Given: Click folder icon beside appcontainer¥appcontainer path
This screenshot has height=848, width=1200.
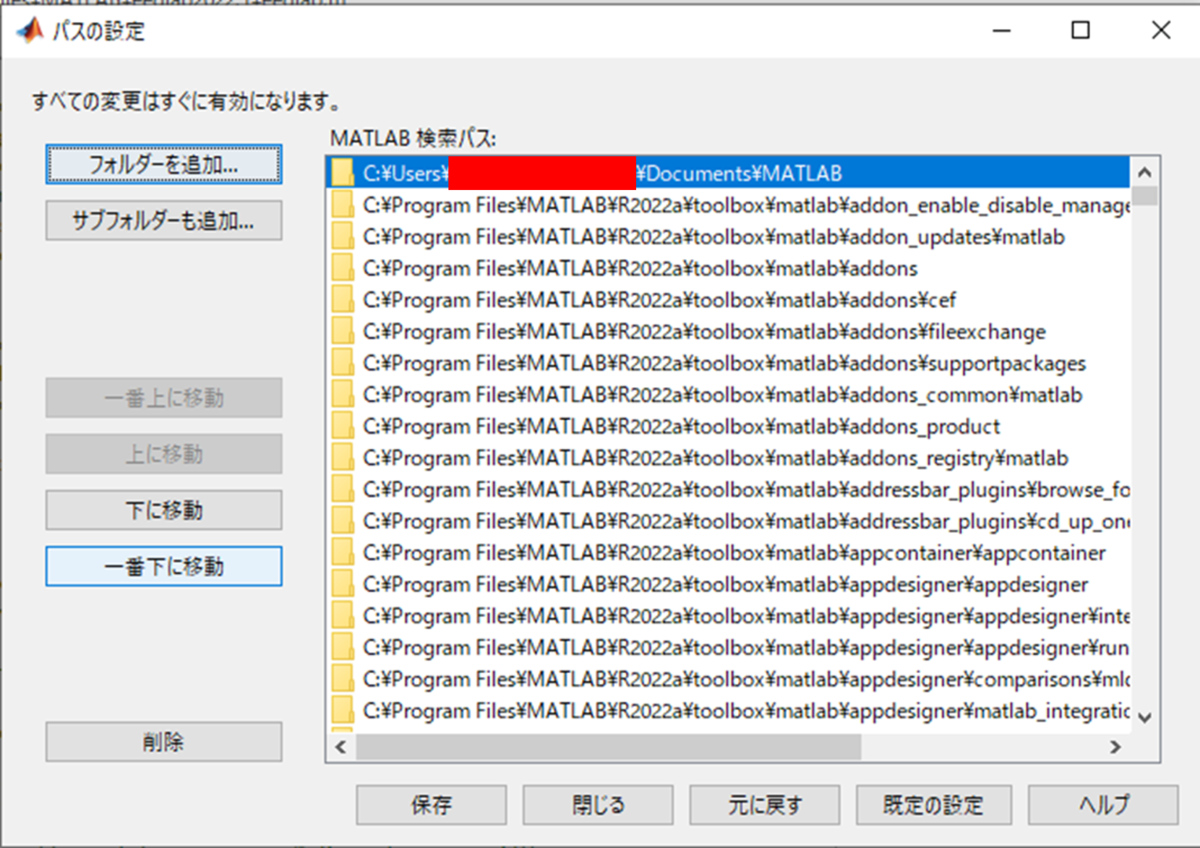Looking at the screenshot, I should [x=343, y=553].
